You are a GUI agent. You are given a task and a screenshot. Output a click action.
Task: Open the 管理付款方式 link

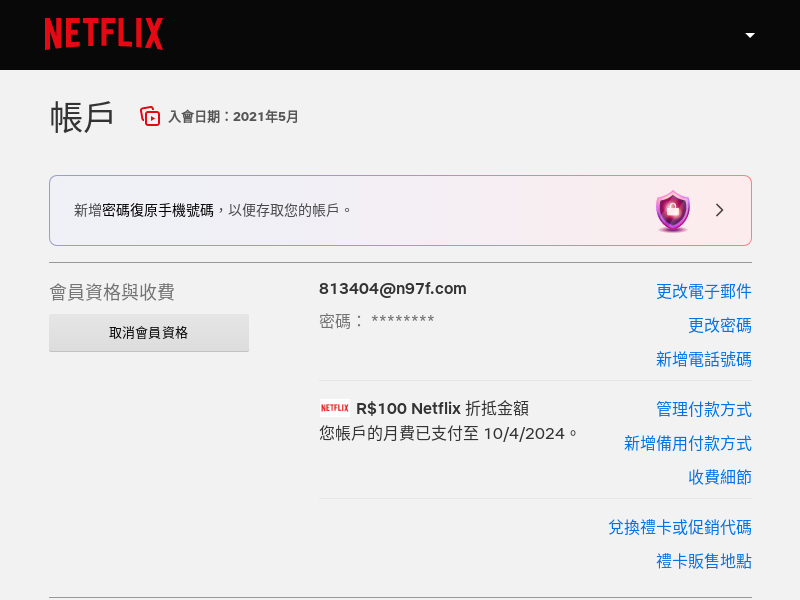coord(704,409)
